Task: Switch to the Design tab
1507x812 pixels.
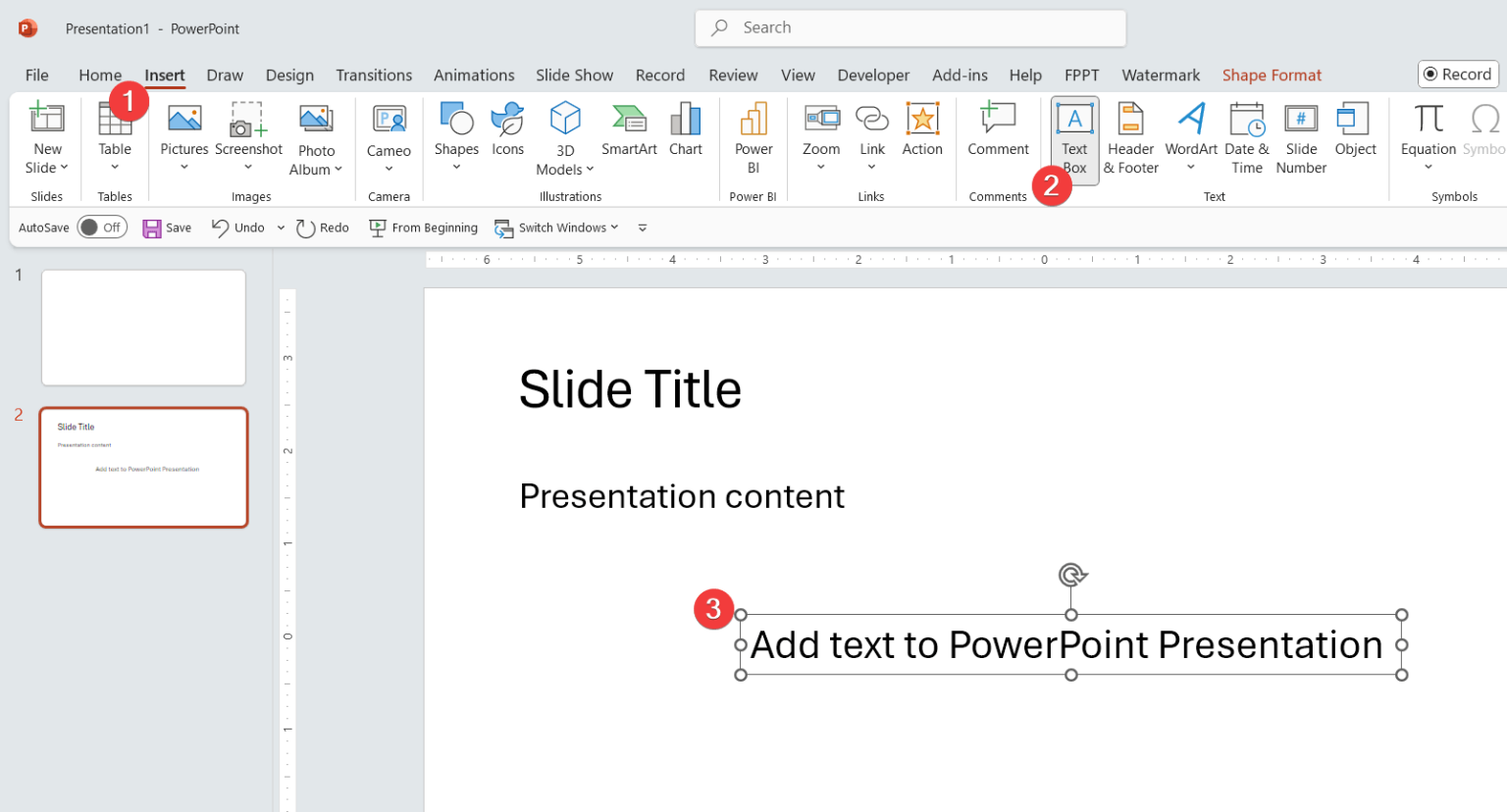Action: (x=289, y=75)
